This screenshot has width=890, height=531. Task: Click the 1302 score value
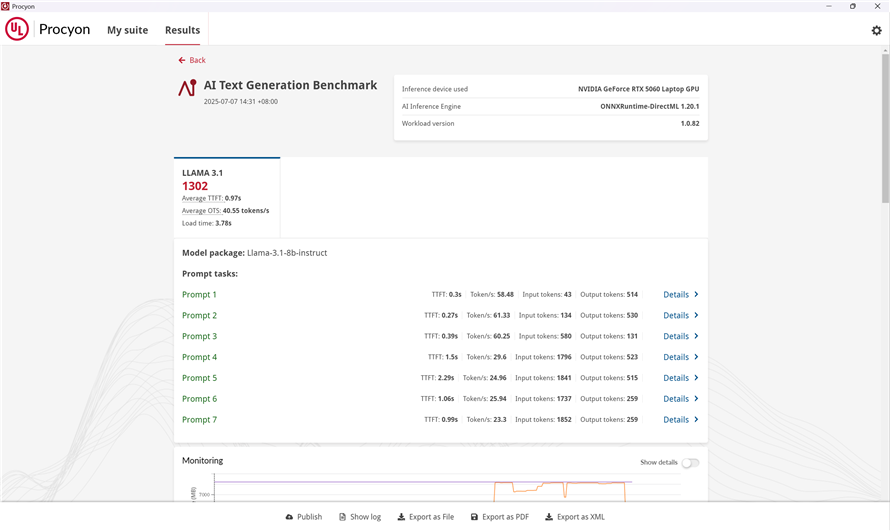195,186
